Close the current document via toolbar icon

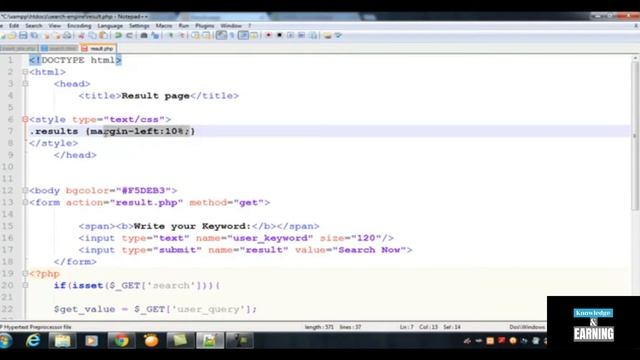tap(46, 36)
